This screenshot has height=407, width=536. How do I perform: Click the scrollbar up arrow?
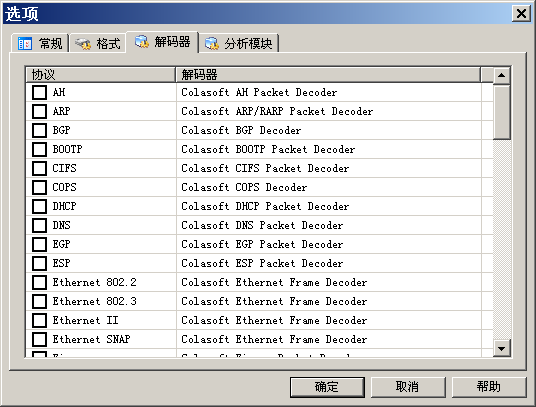click(501, 75)
